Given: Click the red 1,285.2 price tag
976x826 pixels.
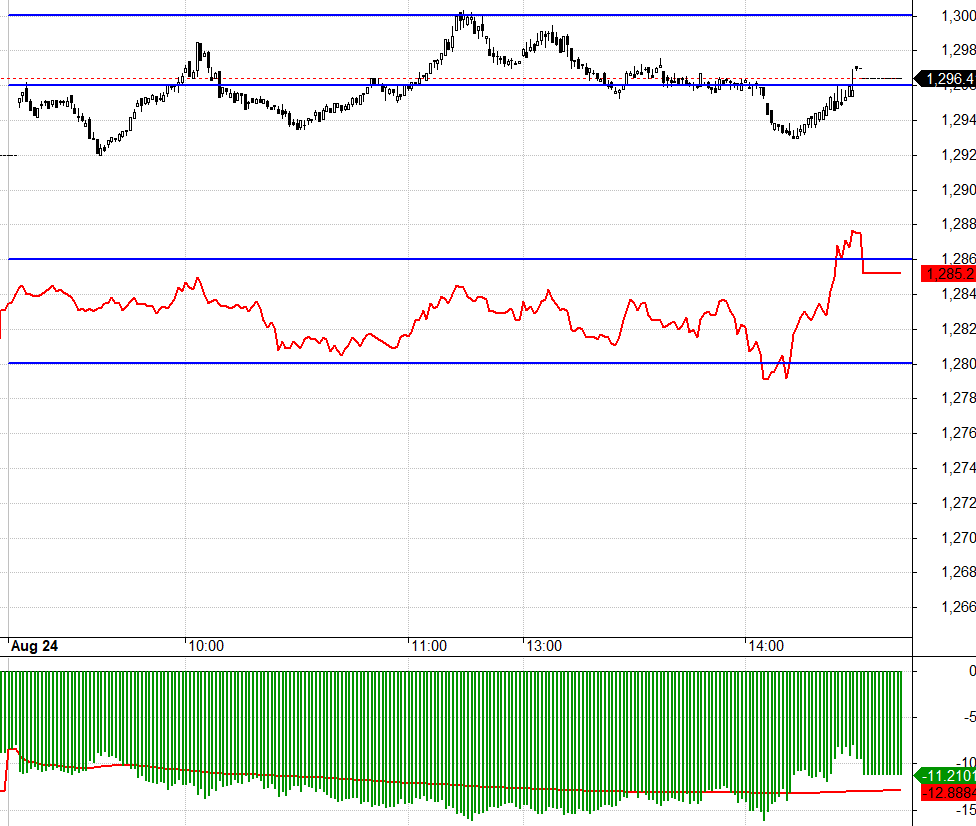Looking at the screenshot, I should pyautogui.click(x=948, y=273).
